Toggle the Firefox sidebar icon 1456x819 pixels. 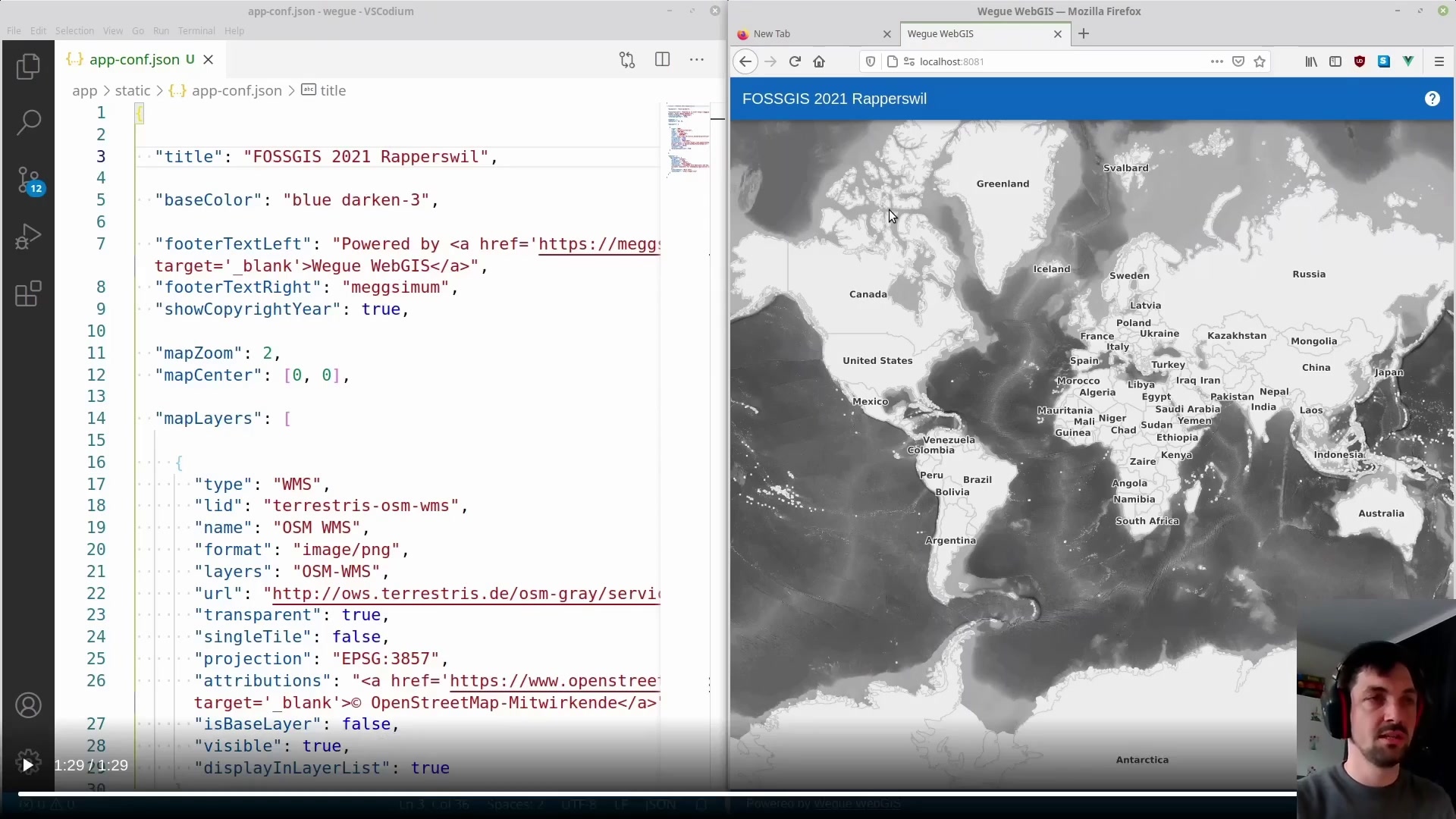[x=1335, y=61]
